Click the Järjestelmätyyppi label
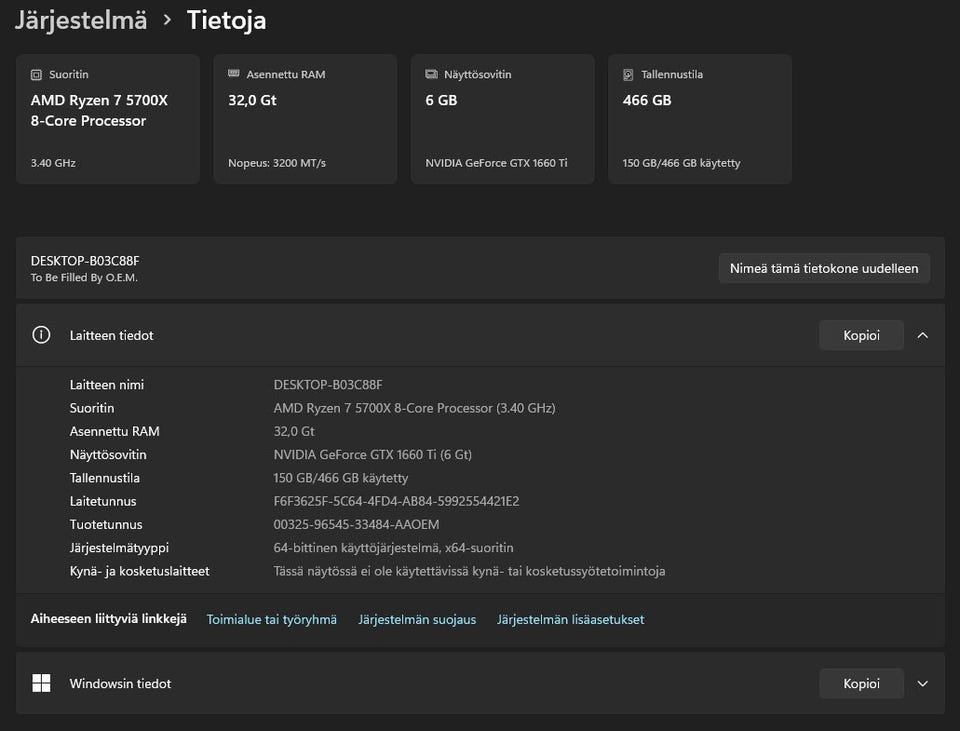 (119, 547)
